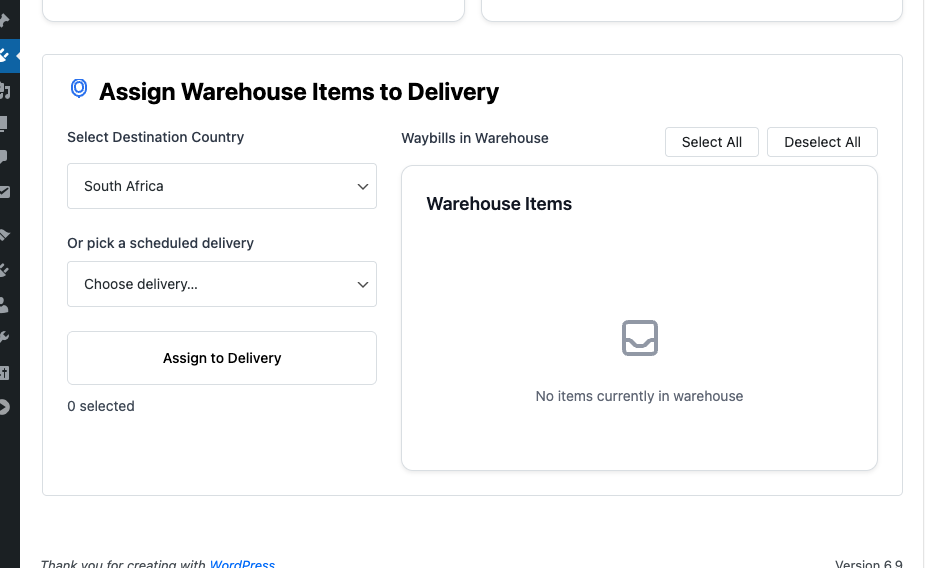Open the South Africa destination country dropdown

tap(222, 186)
